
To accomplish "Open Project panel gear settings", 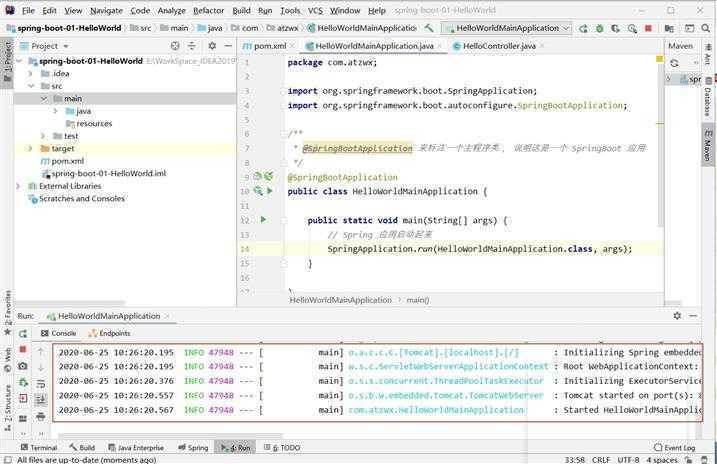I will pos(212,46).
